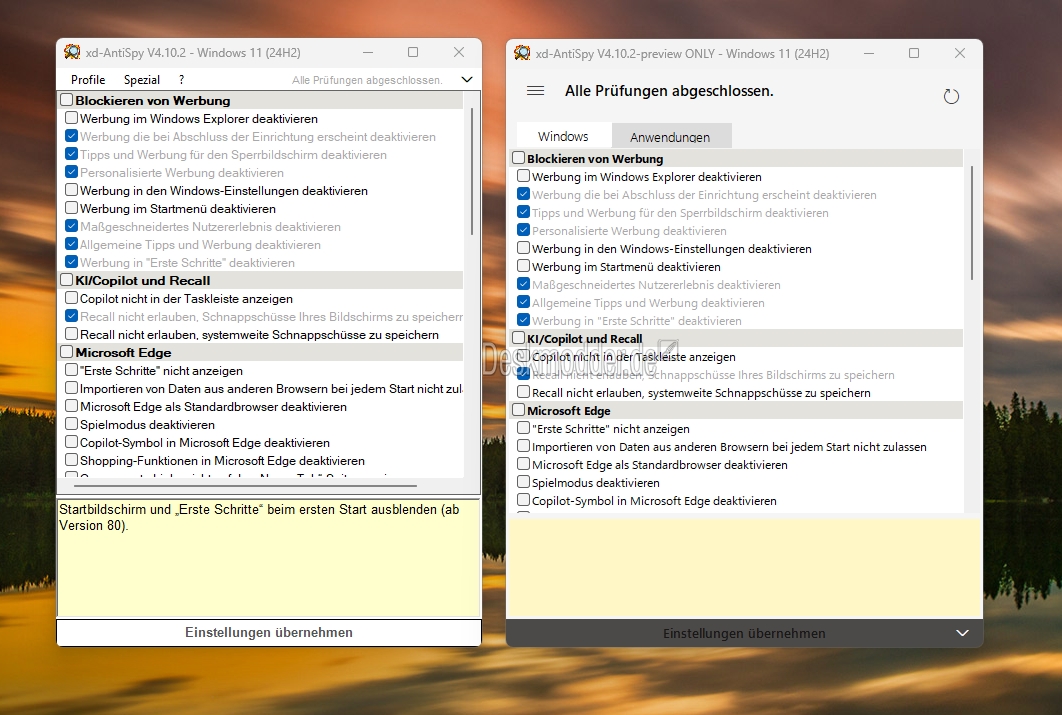Maximize the xd-AntiSpy V4.10.2 left window

[413, 52]
